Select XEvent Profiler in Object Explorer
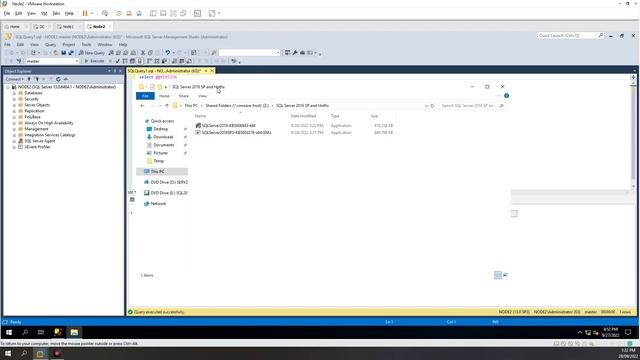The image size is (640, 360). pos(37,147)
